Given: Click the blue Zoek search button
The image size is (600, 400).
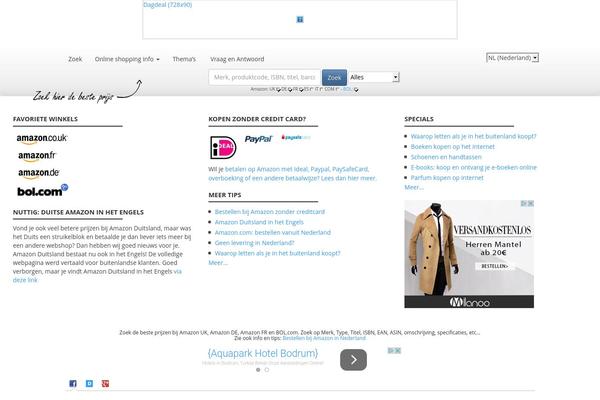Looking at the screenshot, I should [334, 78].
